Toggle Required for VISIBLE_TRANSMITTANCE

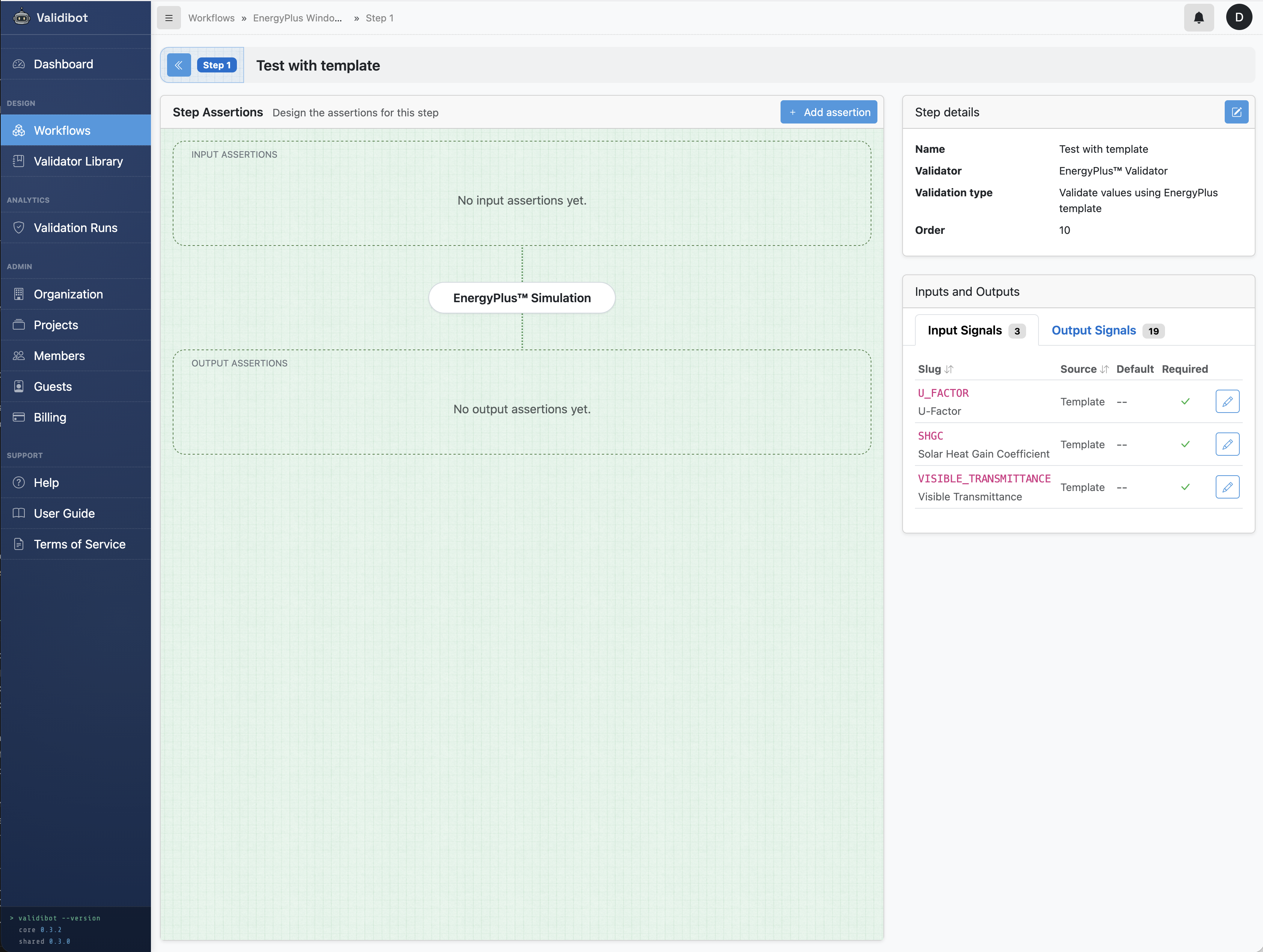(1185, 487)
